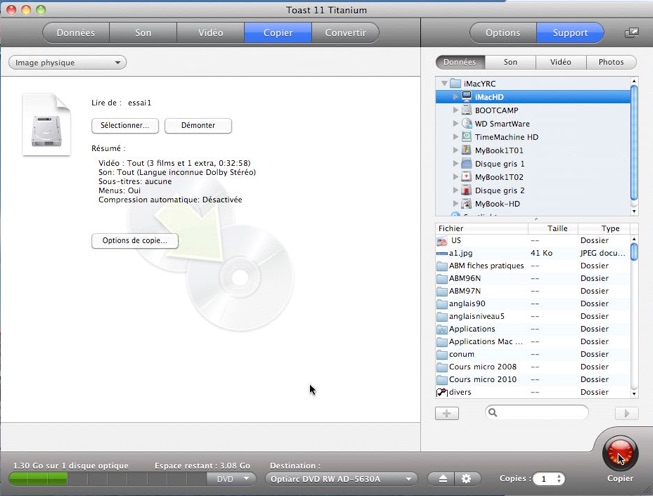Click the Applications folder icon
Screen dimensions: 653x496
pos(442,329)
